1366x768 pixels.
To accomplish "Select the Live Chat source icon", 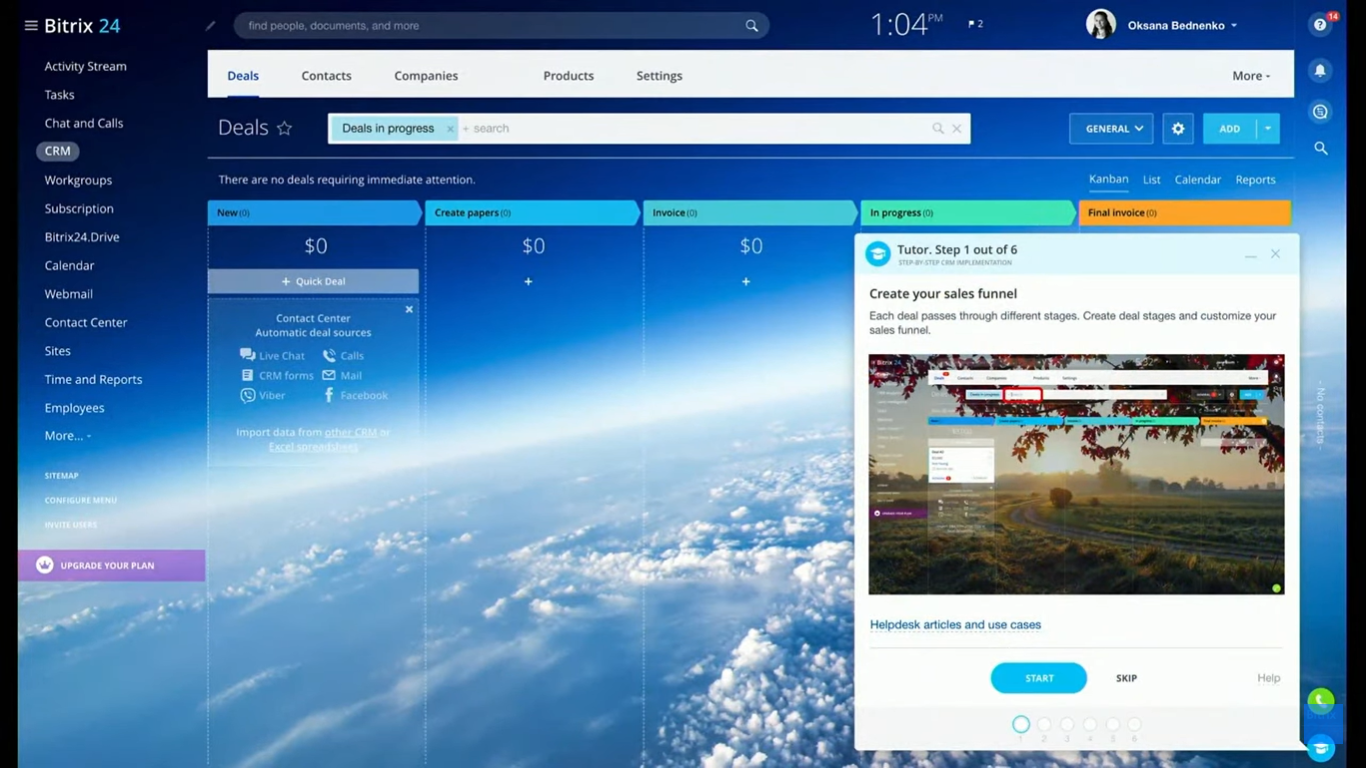I will (247, 355).
